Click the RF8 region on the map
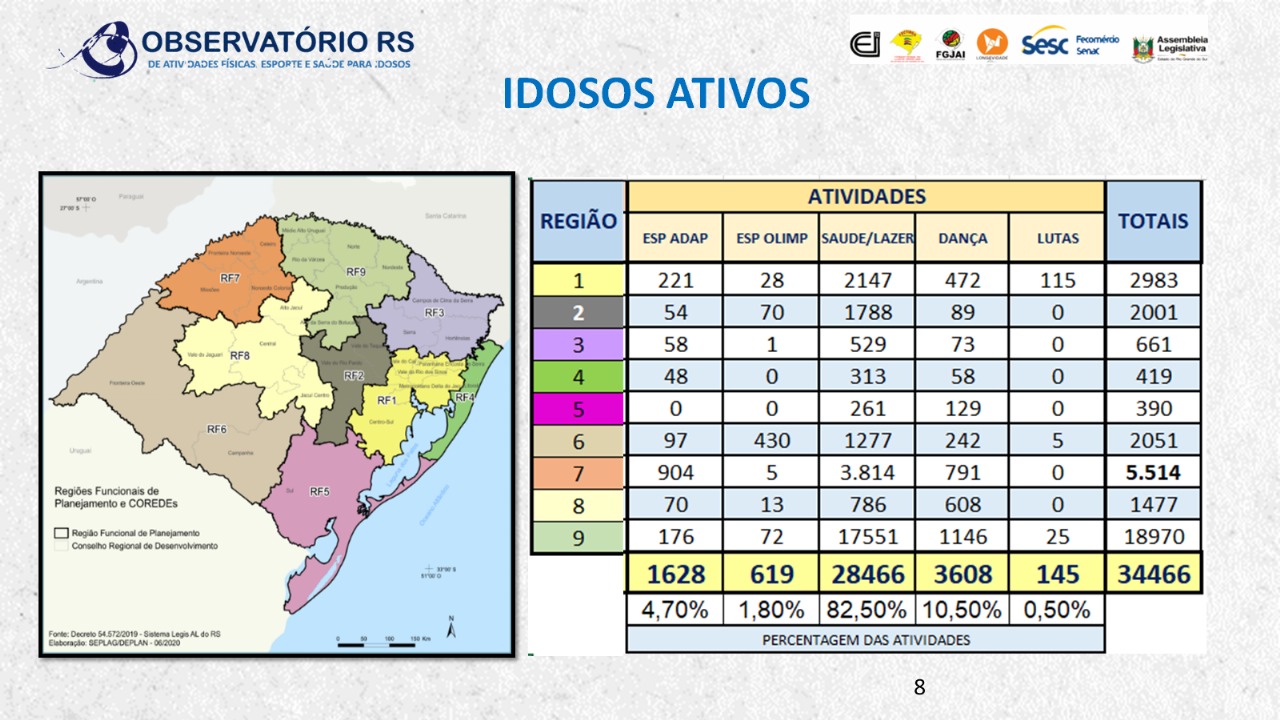Viewport: 1280px width, 720px height. click(x=240, y=355)
